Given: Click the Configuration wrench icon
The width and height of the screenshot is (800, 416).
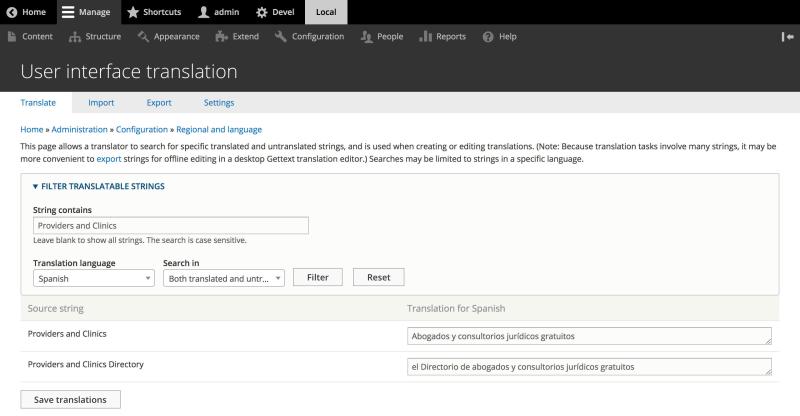Looking at the screenshot, I should click(x=280, y=37).
